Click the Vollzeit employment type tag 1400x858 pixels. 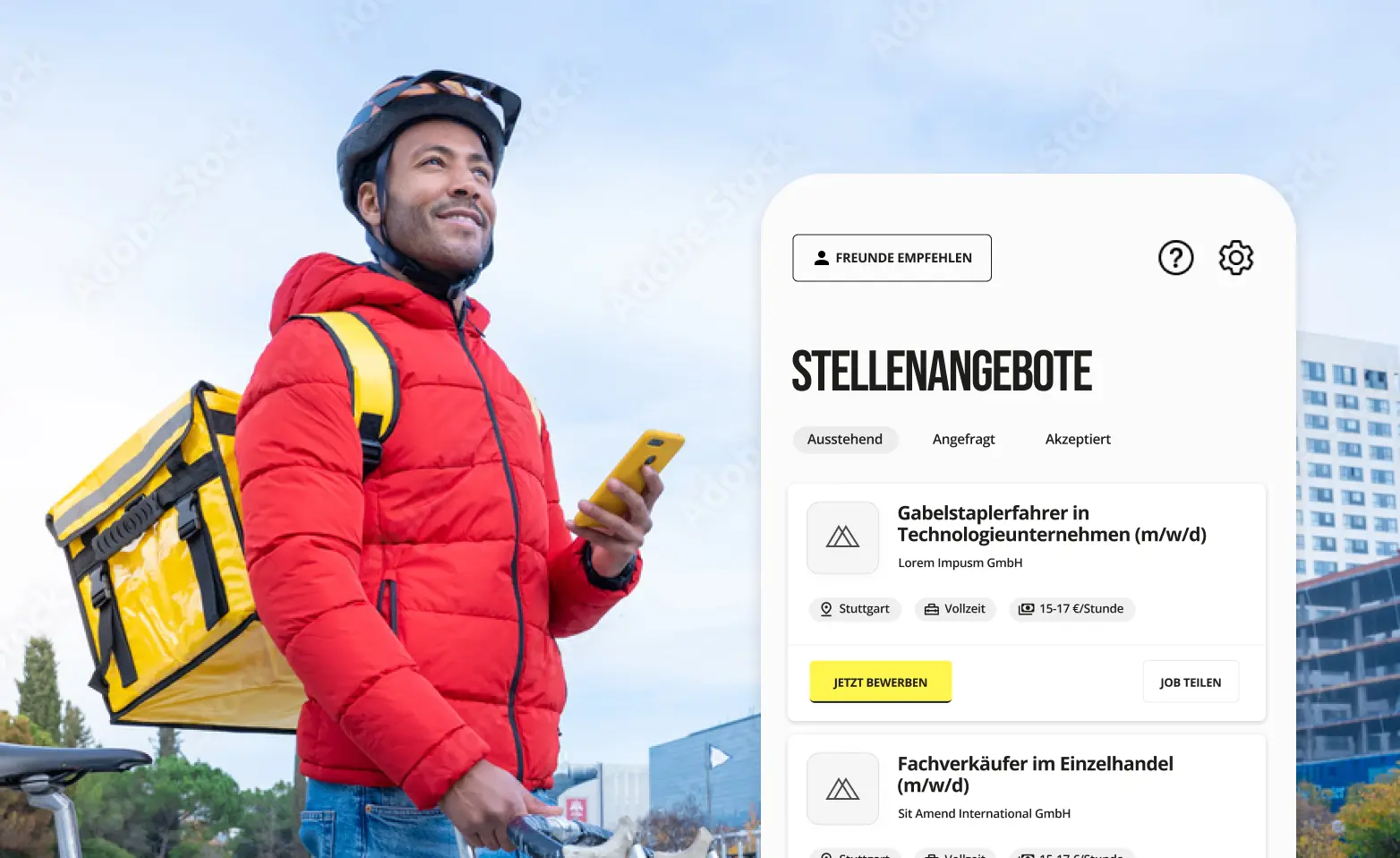pos(955,609)
